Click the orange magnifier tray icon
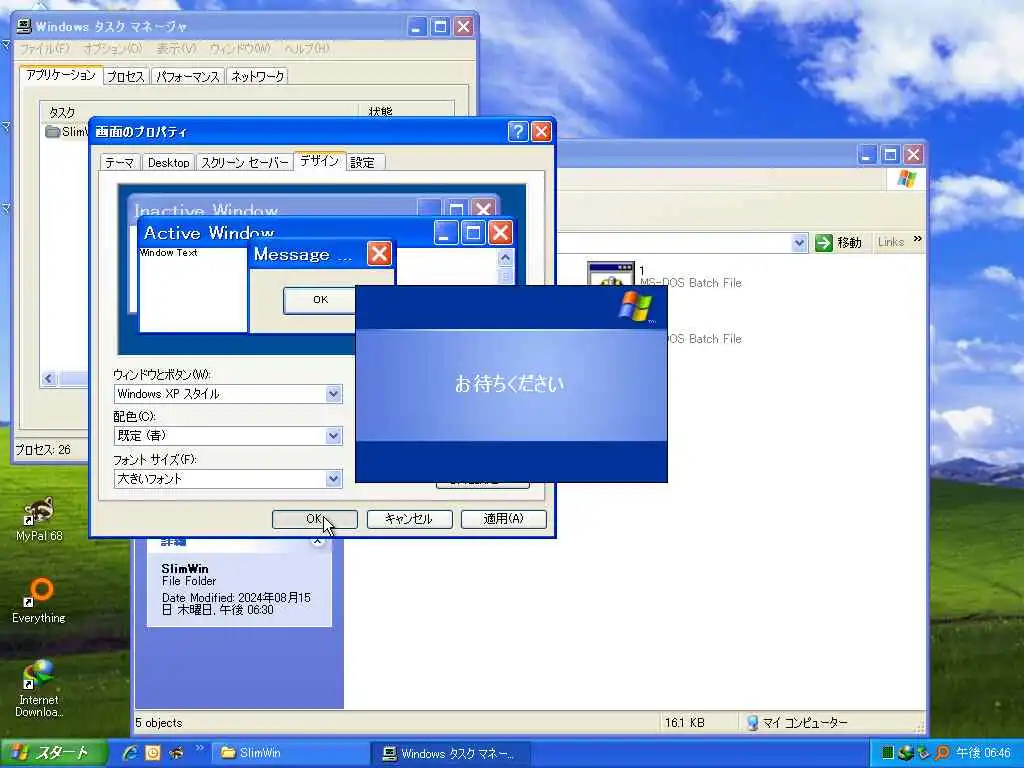The width and height of the screenshot is (1024, 768). tap(942, 753)
